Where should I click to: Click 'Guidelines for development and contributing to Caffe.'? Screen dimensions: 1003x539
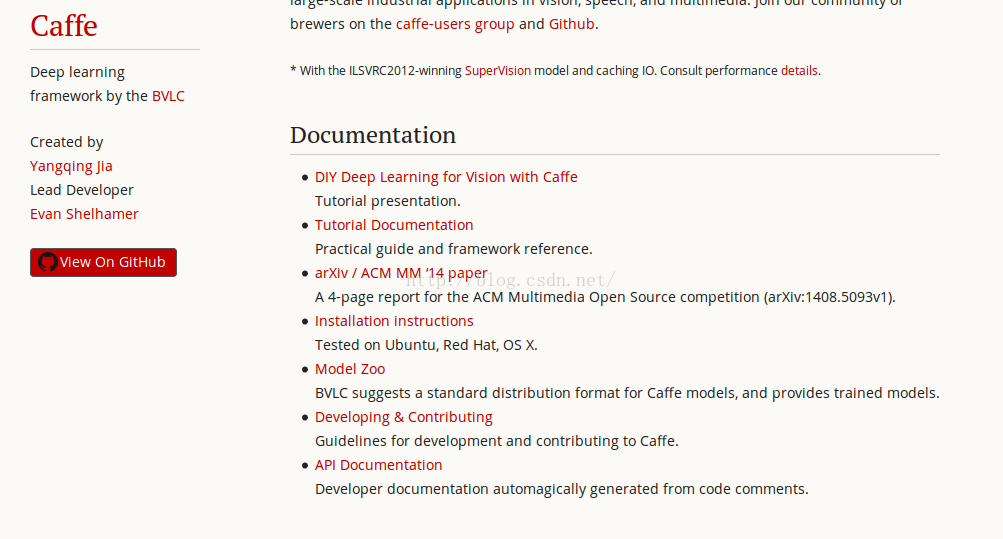496,441
